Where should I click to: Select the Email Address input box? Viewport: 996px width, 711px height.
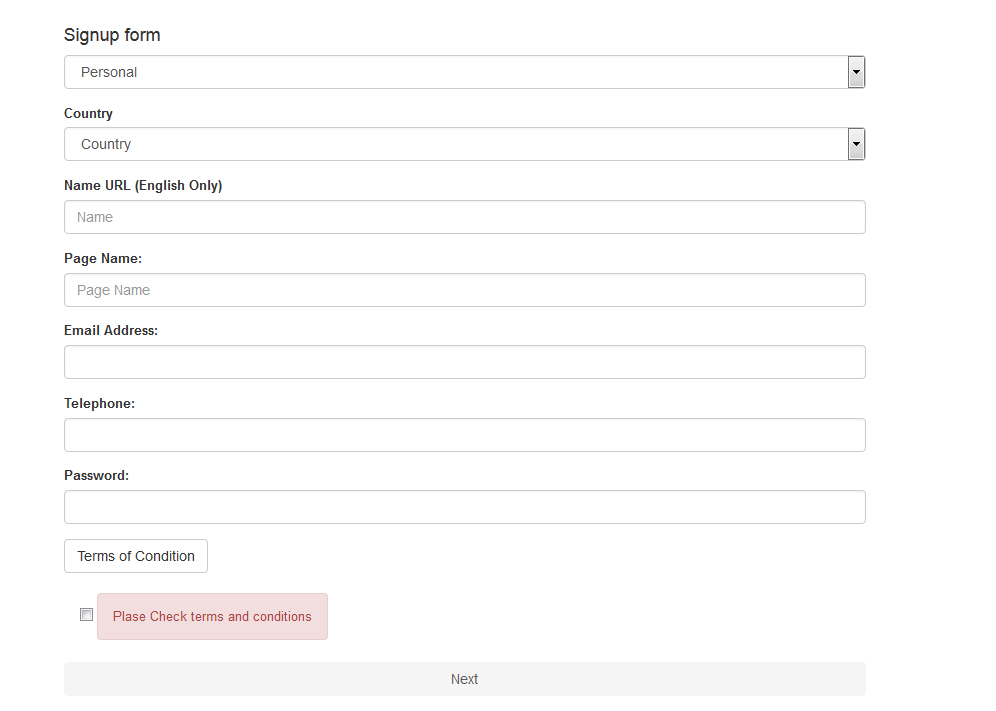464,362
